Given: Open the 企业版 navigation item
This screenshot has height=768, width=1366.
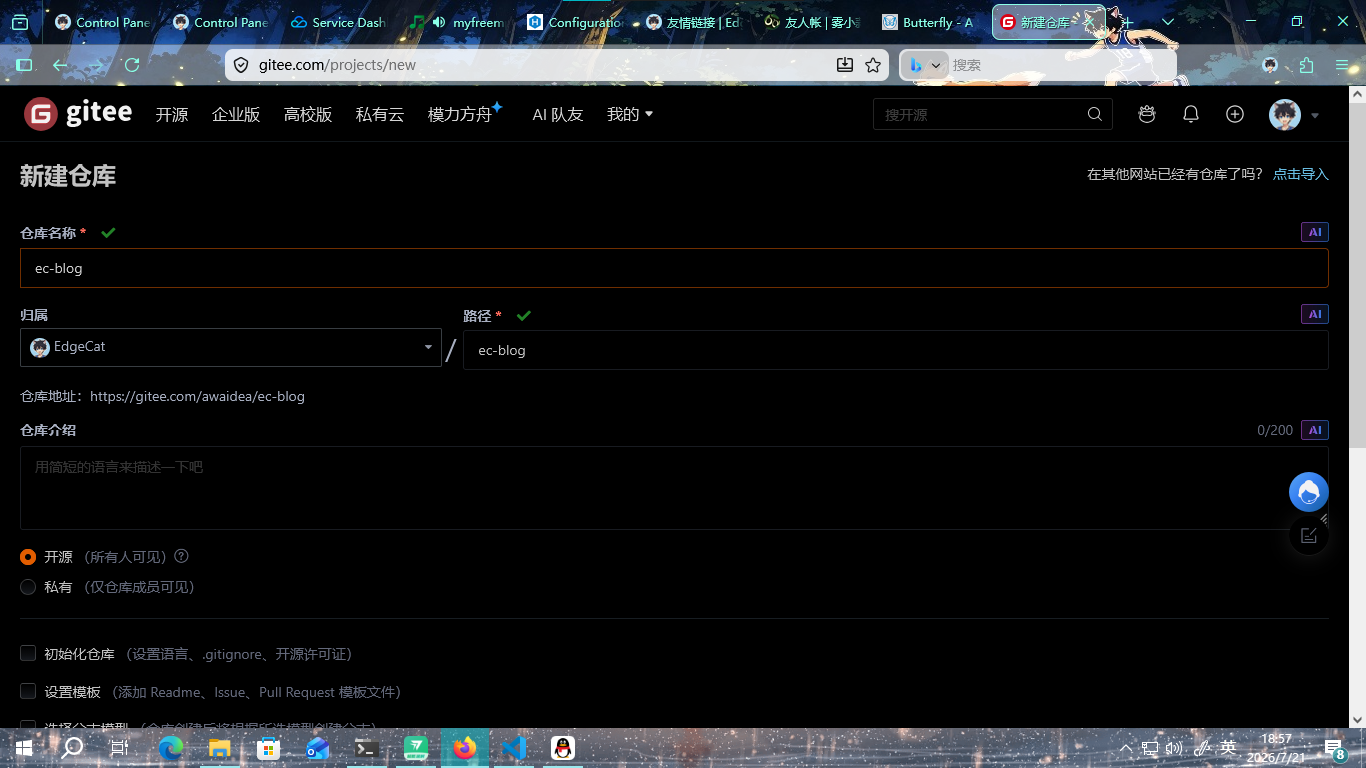Looking at the screenshot, I should click(x=236, y=115).
